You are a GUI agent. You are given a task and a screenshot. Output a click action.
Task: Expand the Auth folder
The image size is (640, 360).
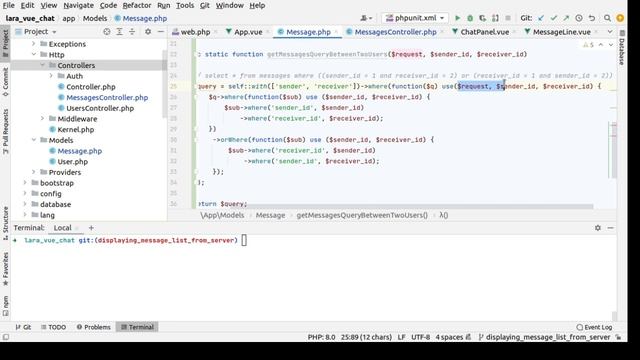tap(51, 76)
